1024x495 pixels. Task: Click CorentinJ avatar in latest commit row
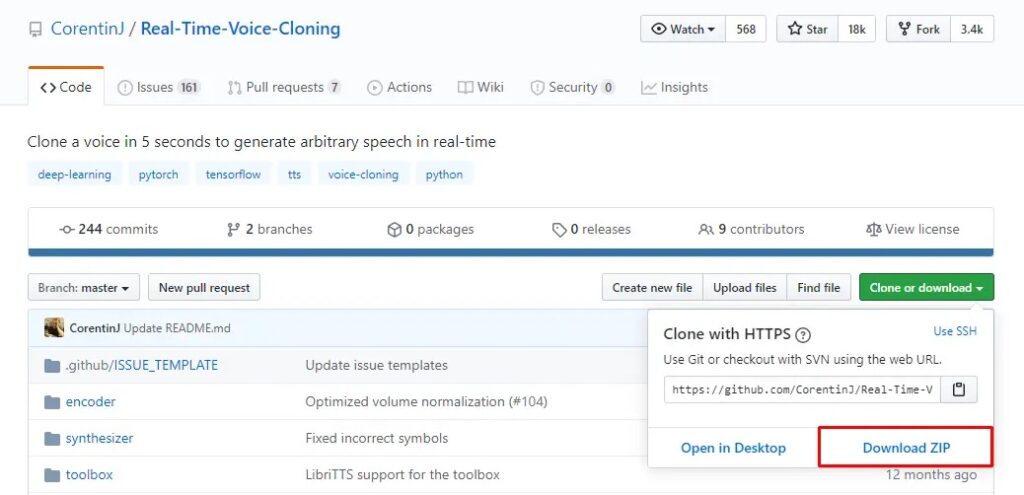click(54, 328)
